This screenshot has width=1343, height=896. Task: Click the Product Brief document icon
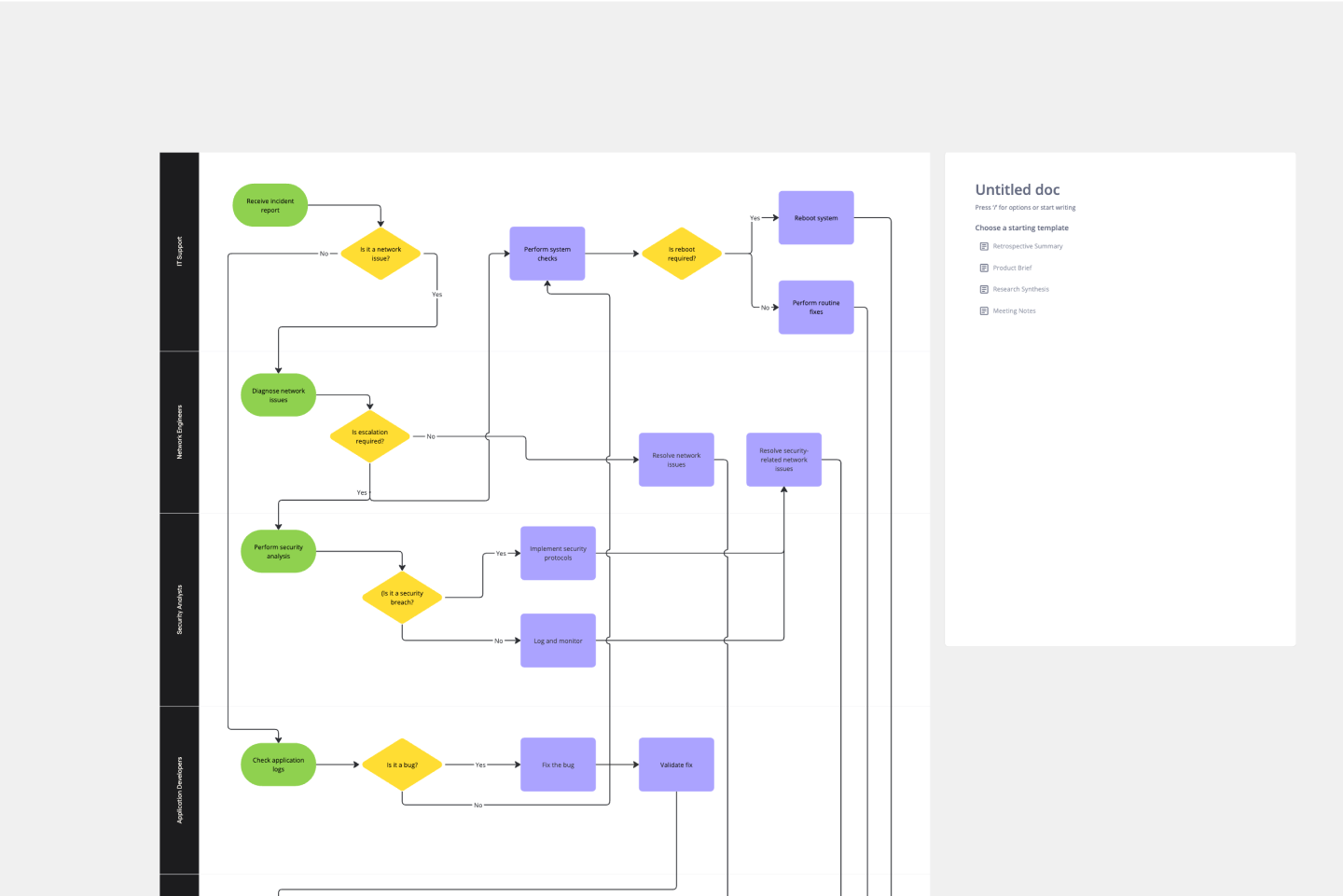pyautogui.click(x=984, y=268)
